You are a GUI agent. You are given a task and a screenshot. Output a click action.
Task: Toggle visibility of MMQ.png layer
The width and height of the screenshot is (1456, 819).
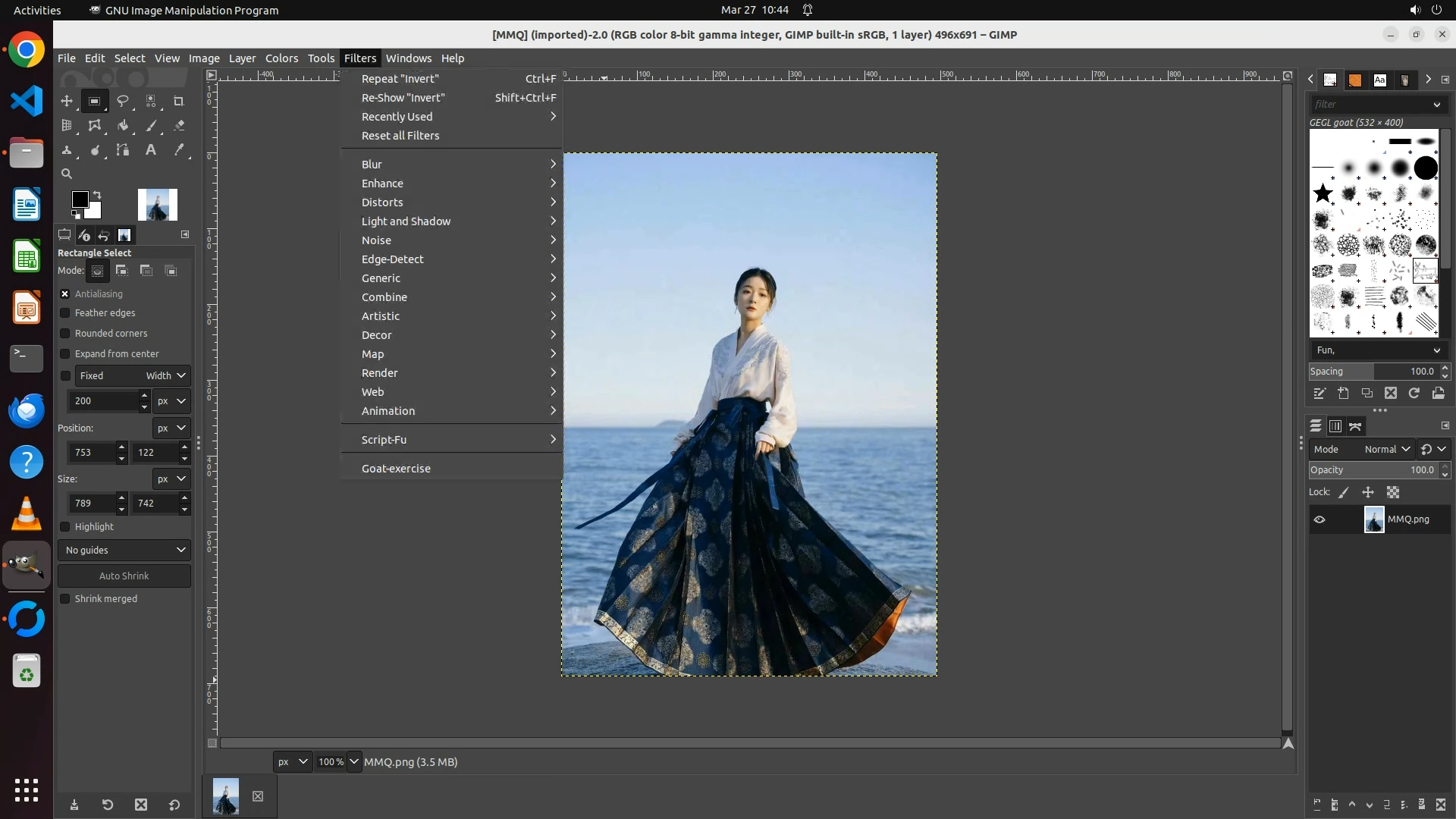pos(1319,519)
